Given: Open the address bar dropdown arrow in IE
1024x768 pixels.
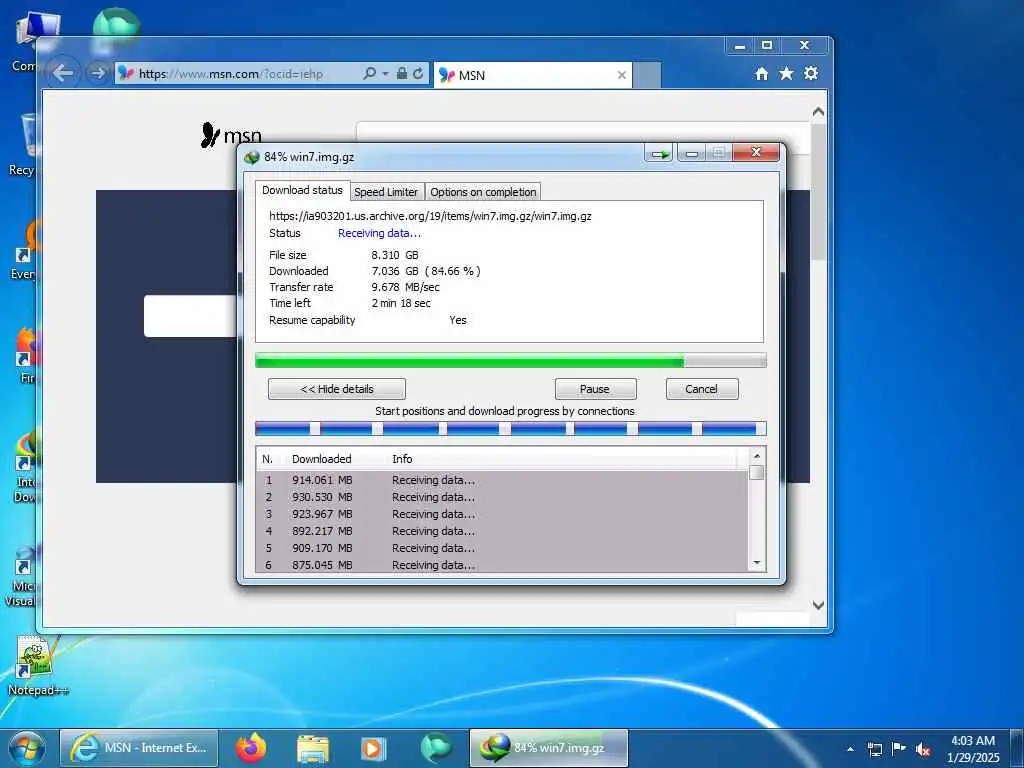Looking at the screenshot, I should tap(385, 74).
